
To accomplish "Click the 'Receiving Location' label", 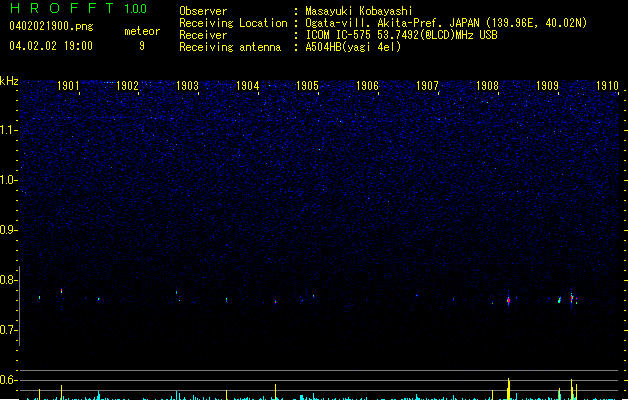I will [233, 23].
